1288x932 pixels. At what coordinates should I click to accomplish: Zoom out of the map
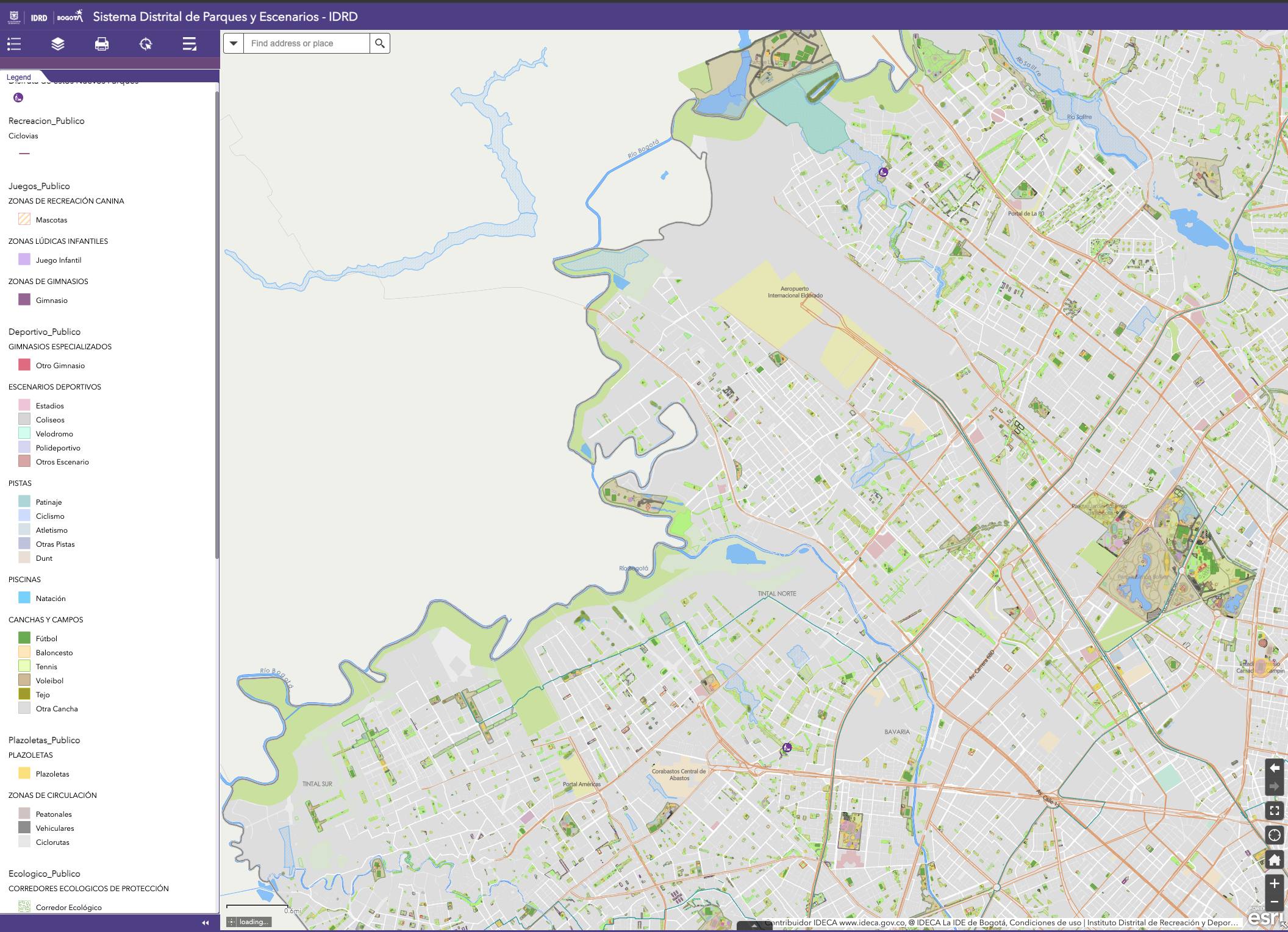pos(1275,902)
